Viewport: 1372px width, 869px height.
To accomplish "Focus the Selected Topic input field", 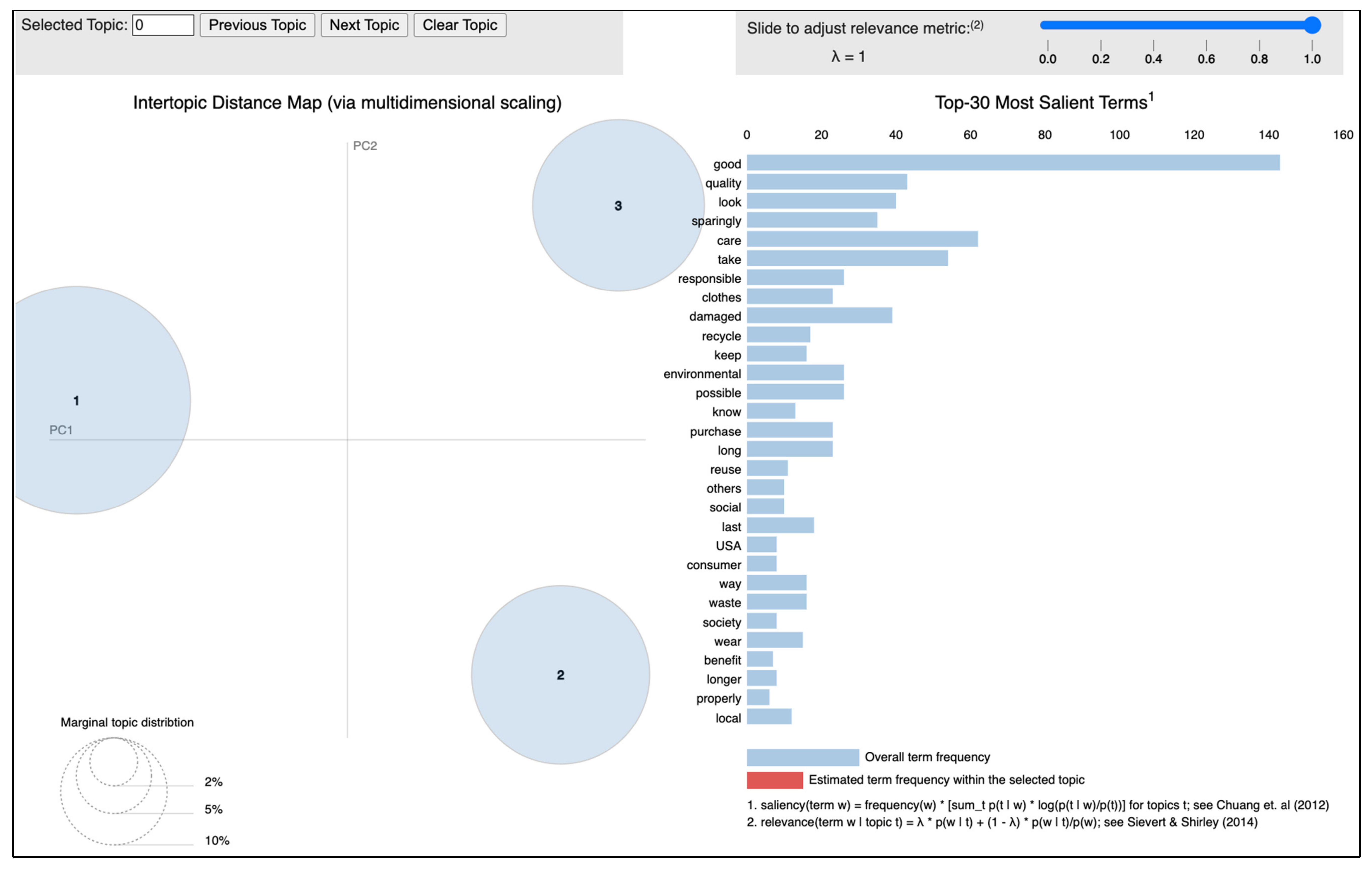I will click(x=163, y=25).
